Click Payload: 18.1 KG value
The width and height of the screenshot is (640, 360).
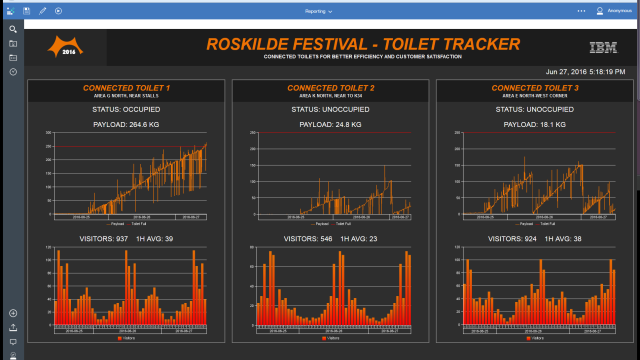535,124
